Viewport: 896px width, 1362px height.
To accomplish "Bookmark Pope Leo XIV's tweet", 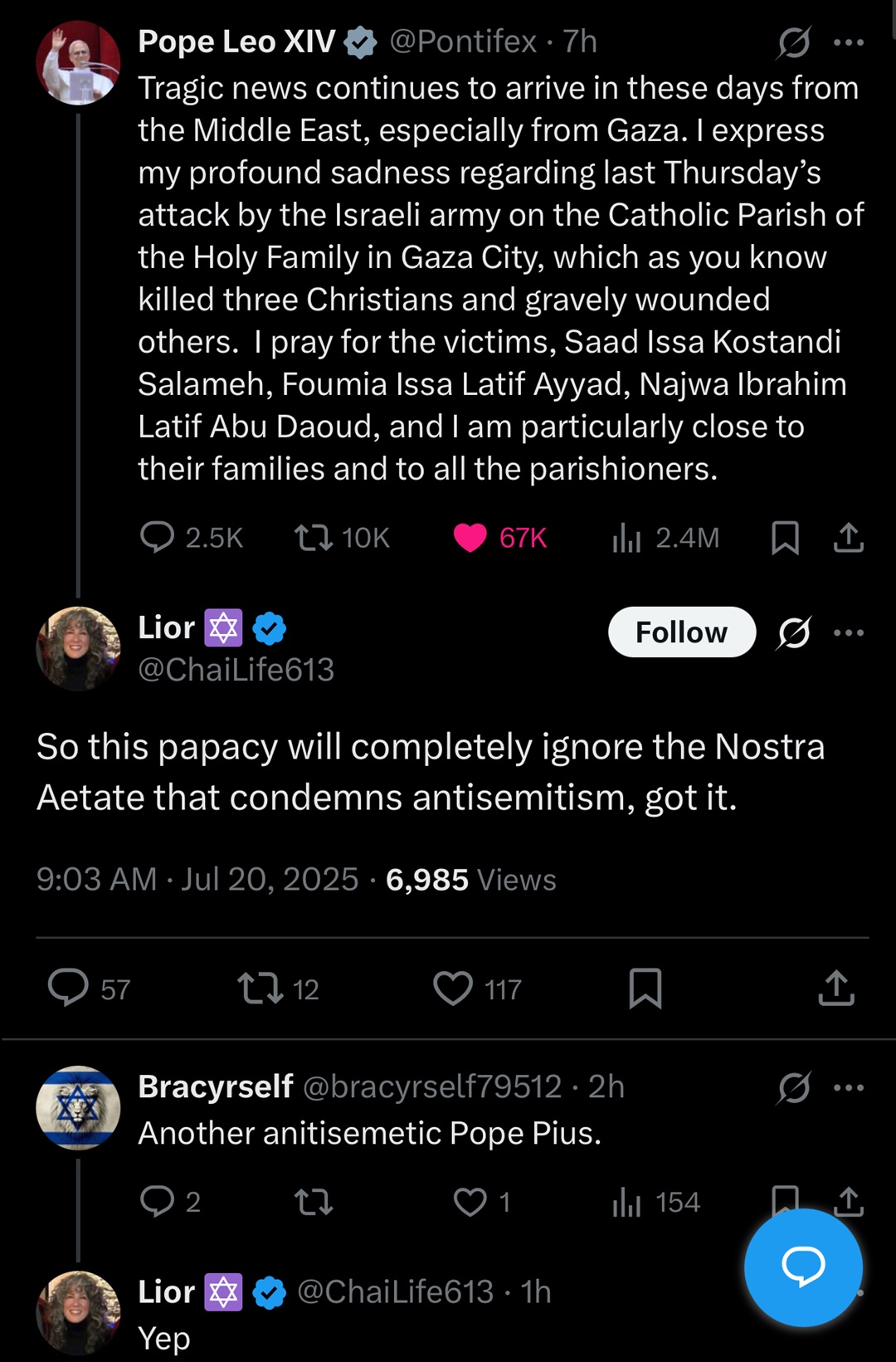I will coord(785,538).
